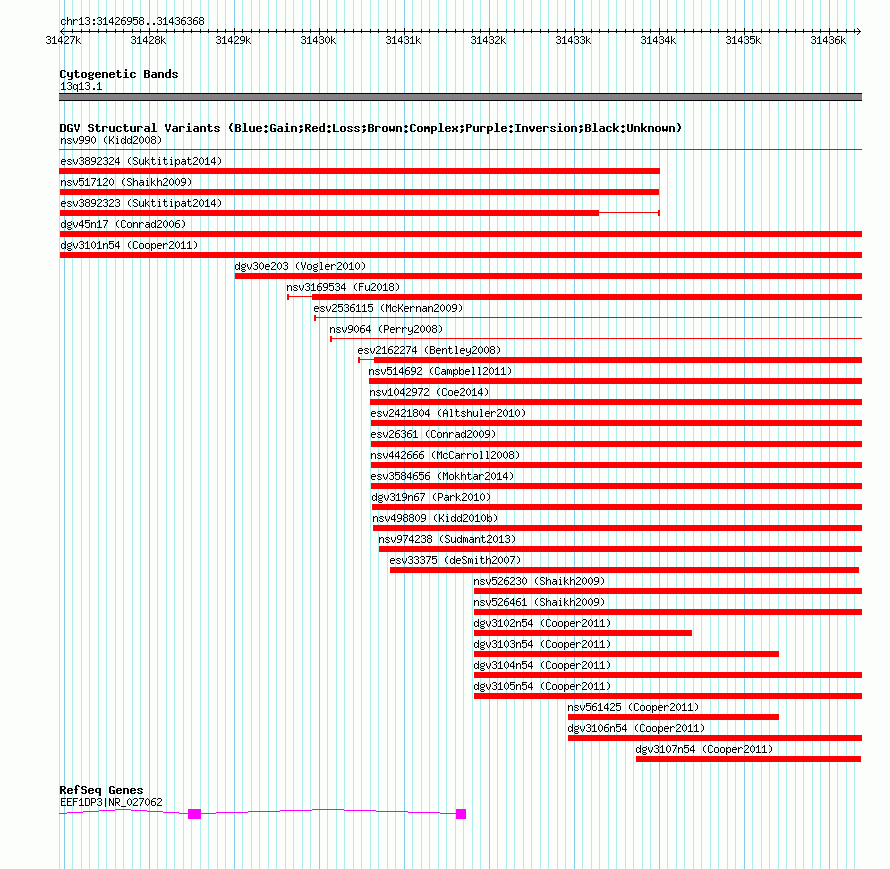The width and height of the screenshot is (890, 869).
Task: Click the 31430k ruler tick label
Action: coord(318,40)
